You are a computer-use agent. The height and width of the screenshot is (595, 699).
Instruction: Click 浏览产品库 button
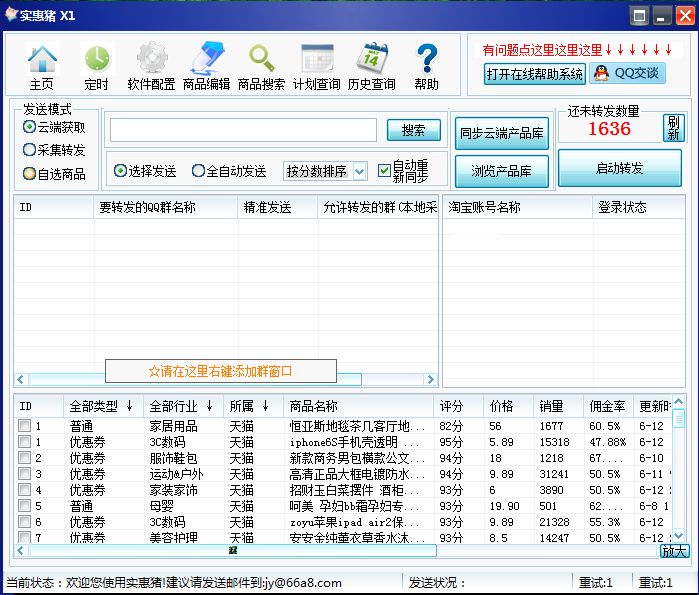[x=502, y=171]
